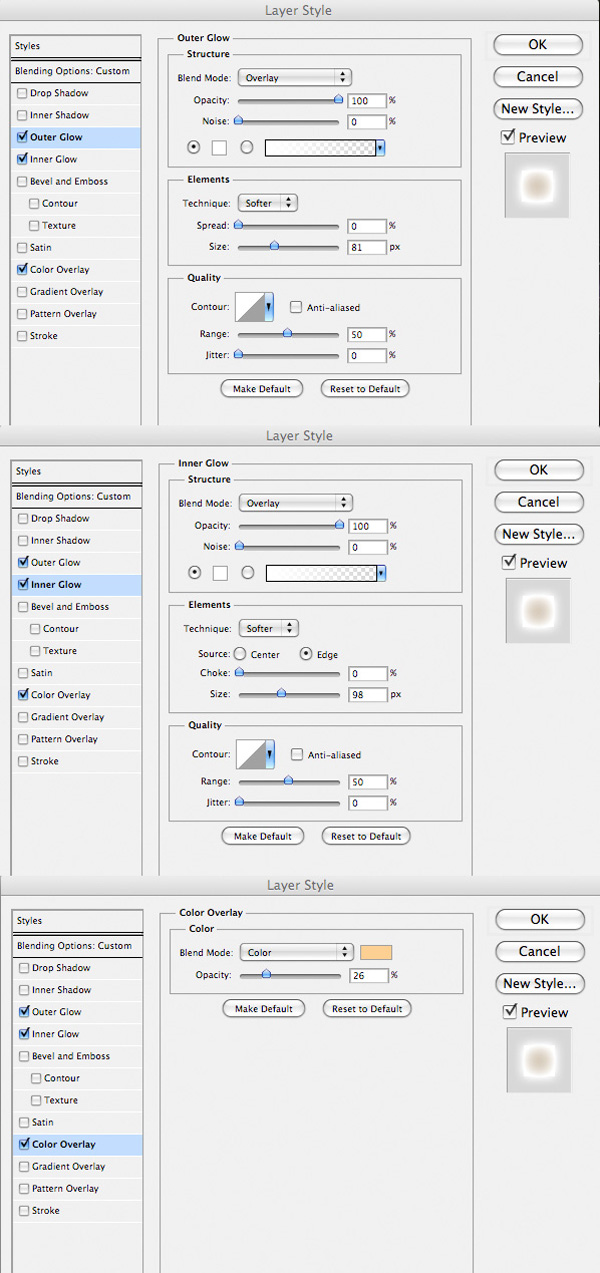Select Blending Options: Custom in the Color Overlay dialog
Viewport: 600px width, 1273px height.
click(78, 945)
